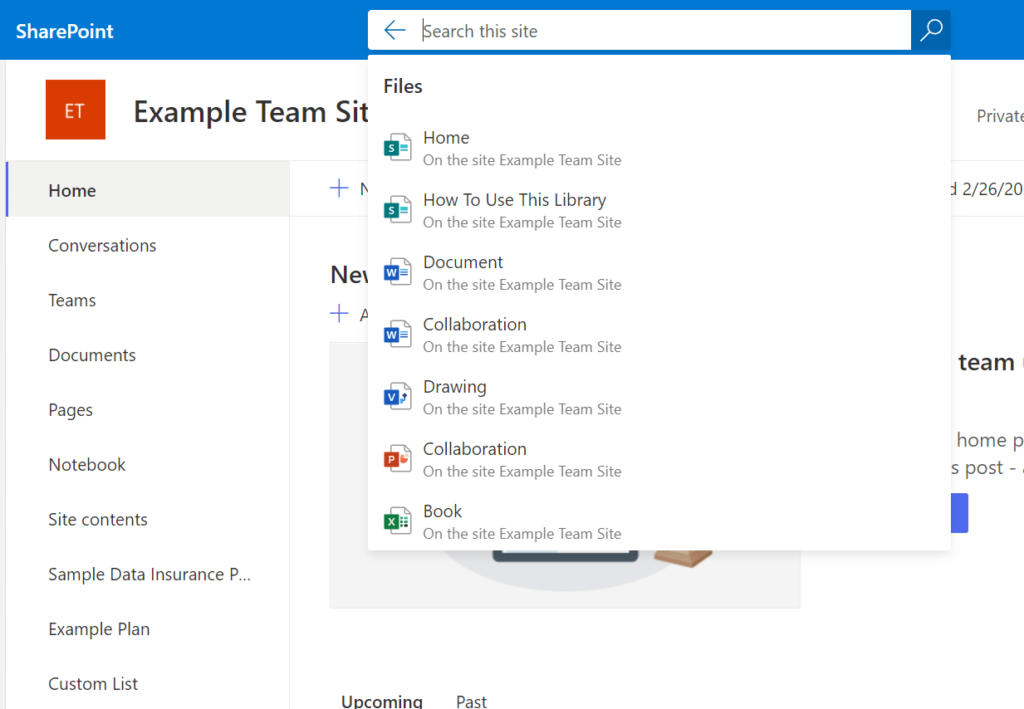Screen dimensions: 1024x709
Task: Click the plus icon under News
Action: tap(339, 314)
